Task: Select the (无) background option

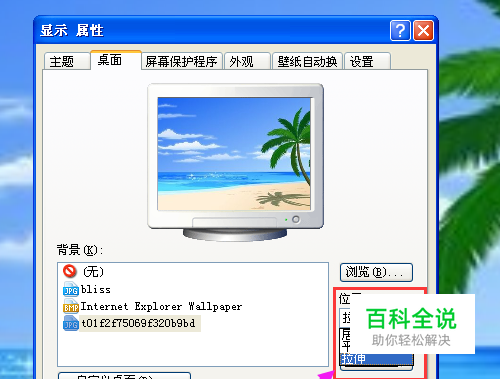Action: coord(94,272)
